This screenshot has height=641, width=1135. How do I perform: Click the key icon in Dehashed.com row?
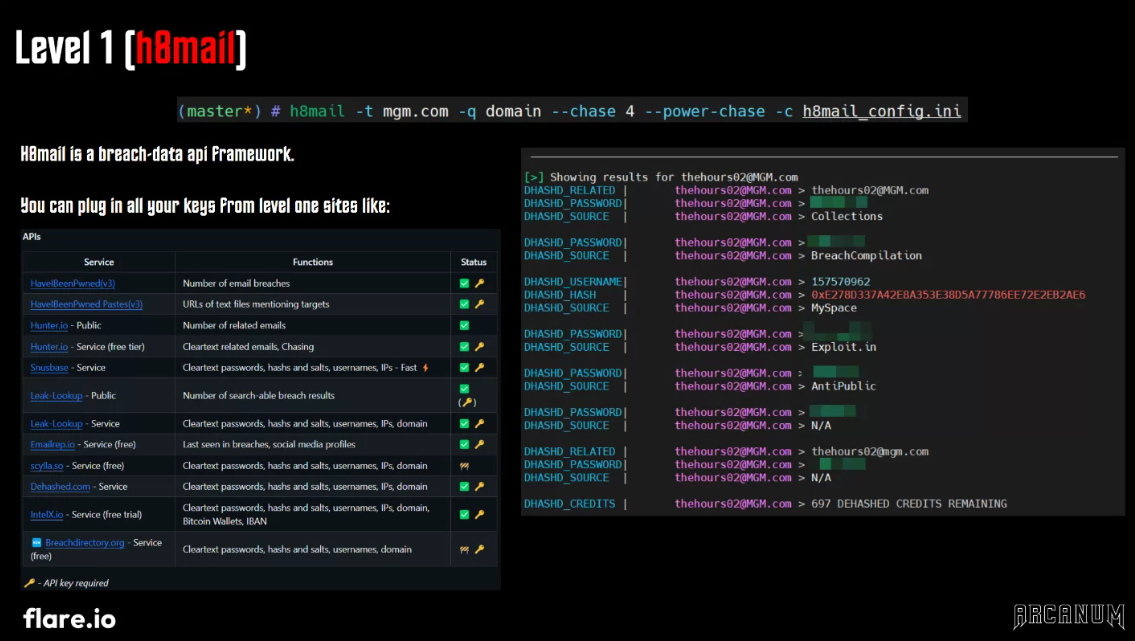point(479,487)
